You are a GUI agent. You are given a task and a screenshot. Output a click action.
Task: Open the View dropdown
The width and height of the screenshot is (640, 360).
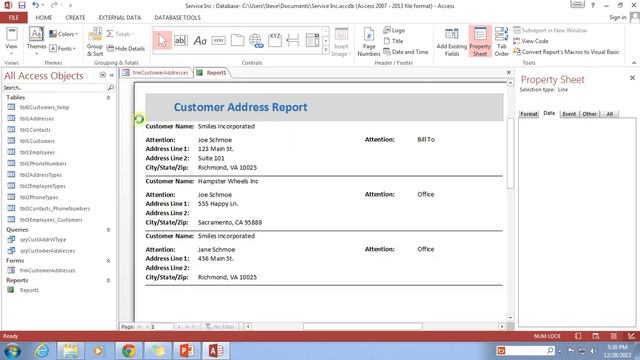(x=11, y=42)
